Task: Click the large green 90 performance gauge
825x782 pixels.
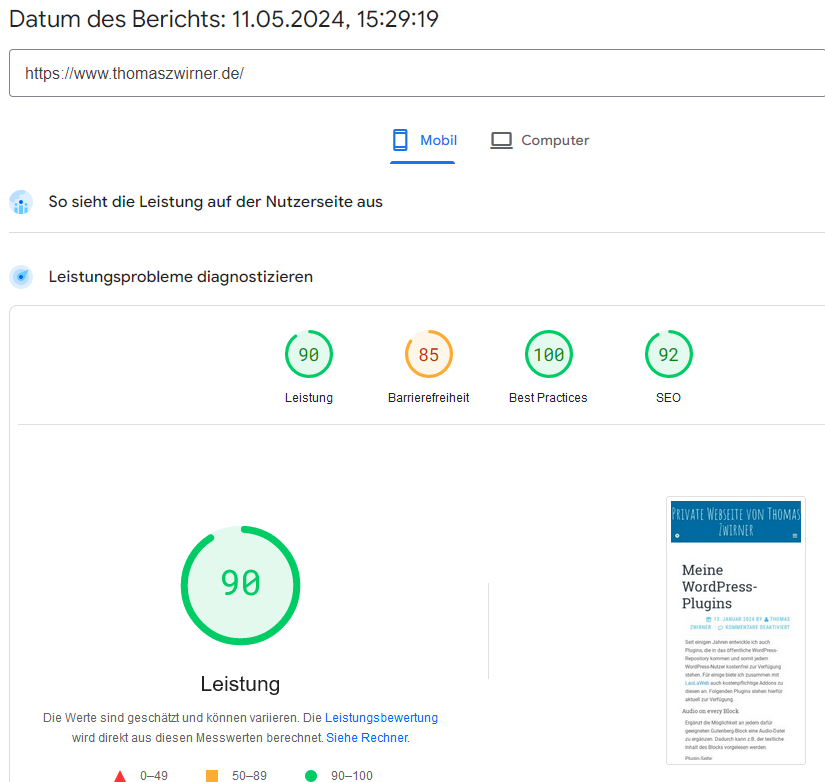Action: 240,585
